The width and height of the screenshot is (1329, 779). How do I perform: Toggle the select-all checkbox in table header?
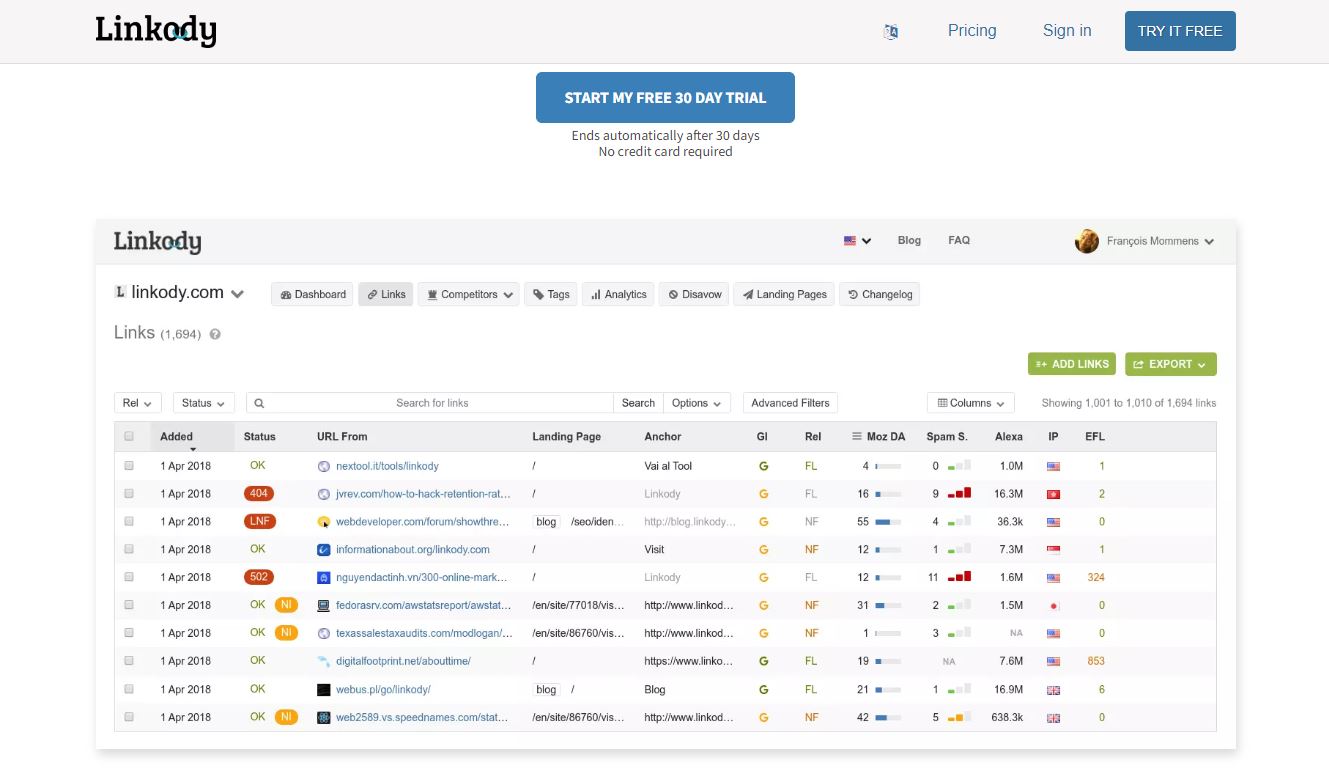tap(129, 436)
